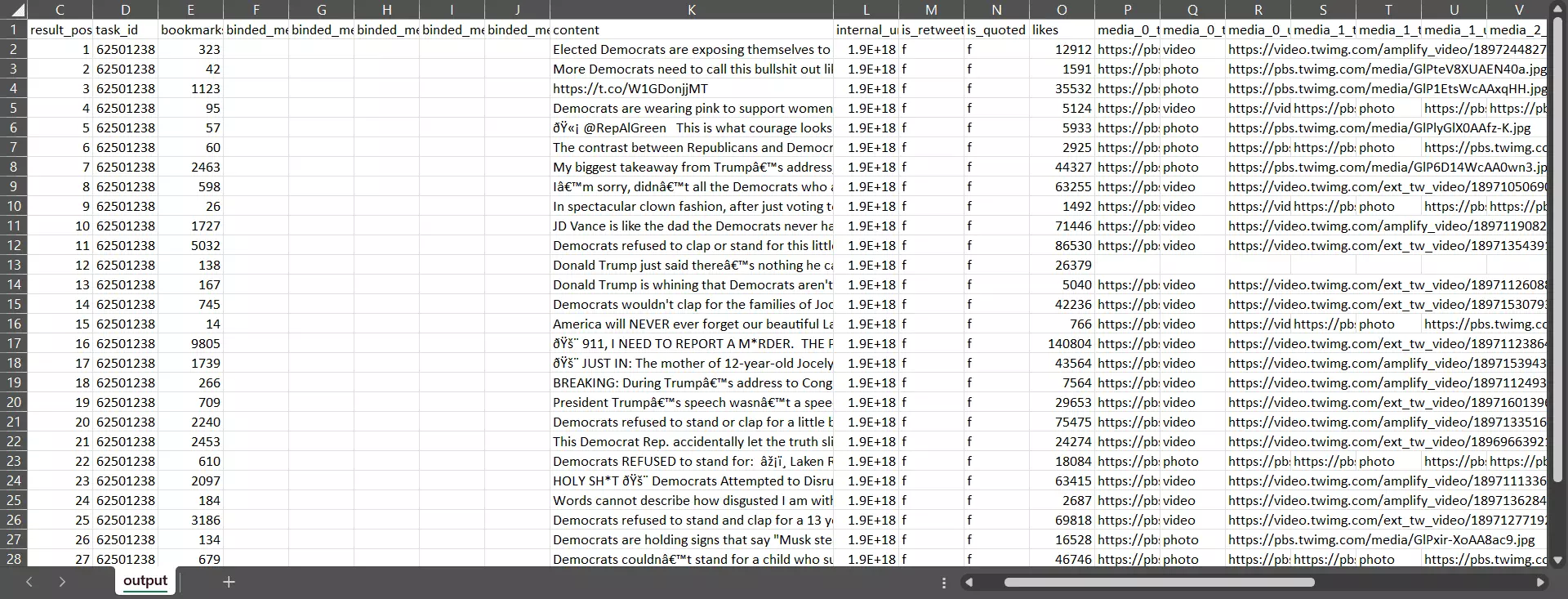Image resolution: width=1568 pixels, height=599 pixels.
Task: Select column O header
Action: click(x=1062, y=10)
